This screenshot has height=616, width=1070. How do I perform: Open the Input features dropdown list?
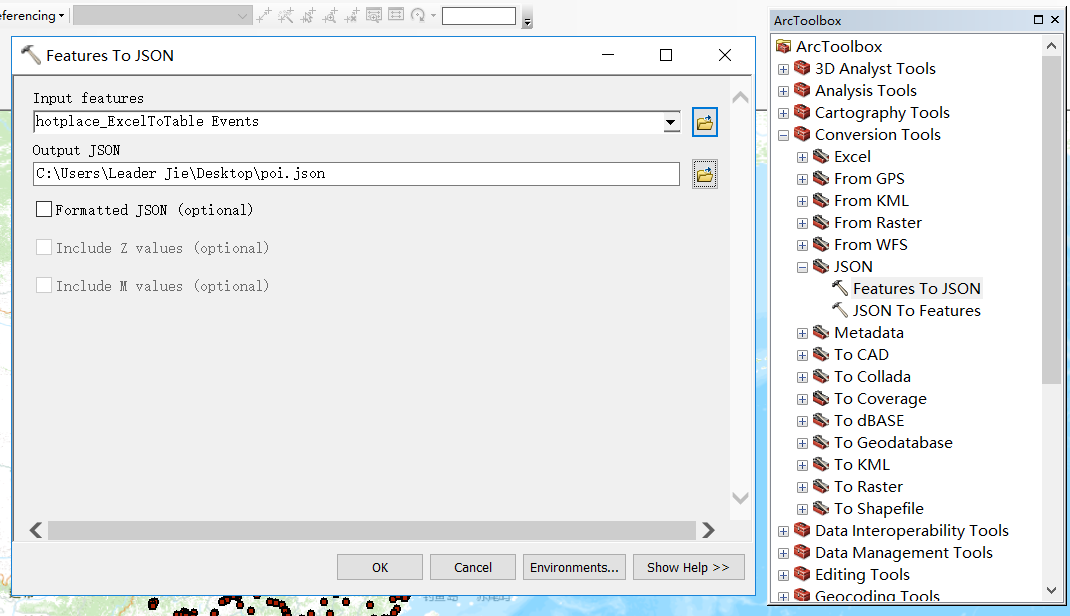pyautogui.click(x=671, y=122)
